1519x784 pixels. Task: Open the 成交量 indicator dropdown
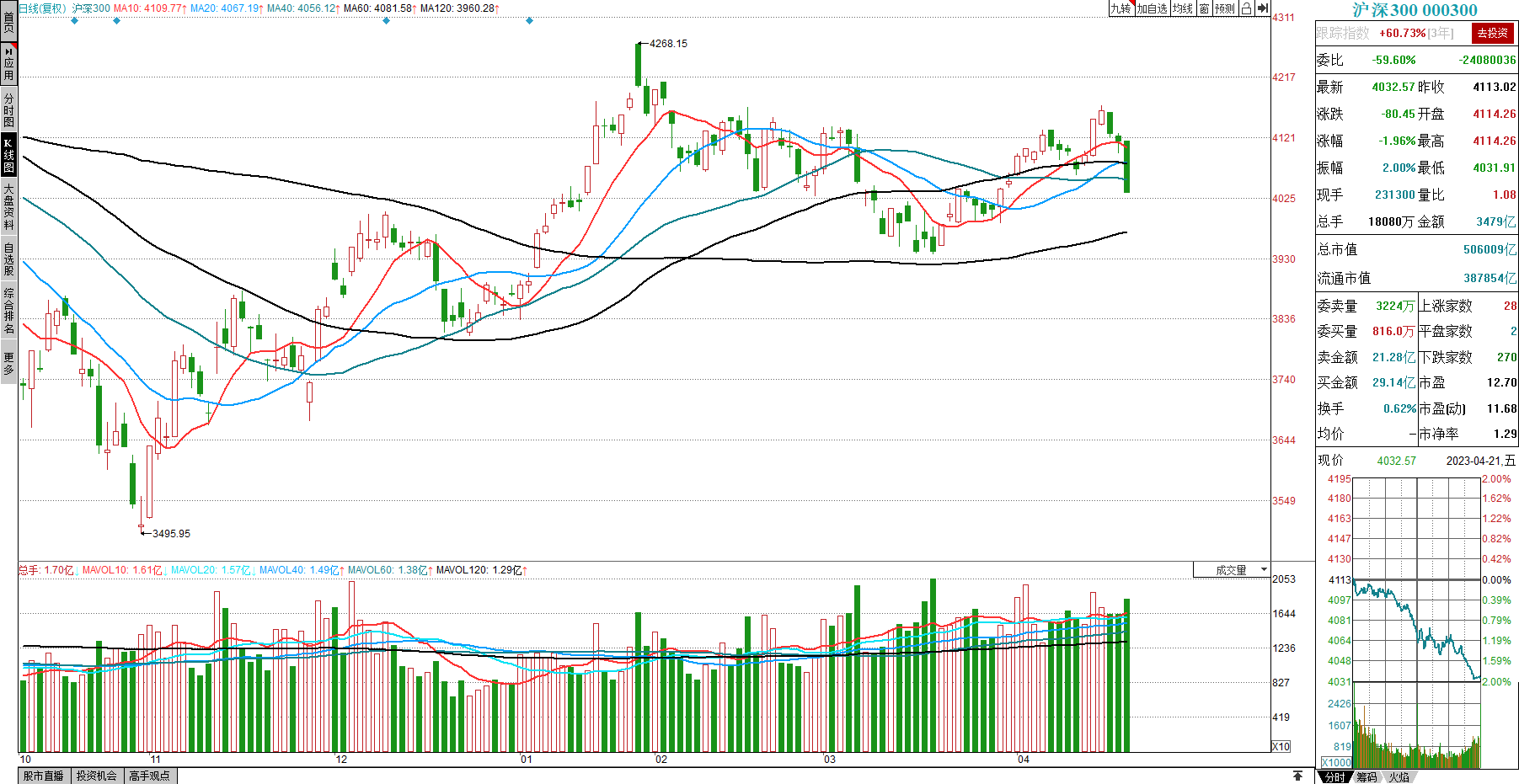[x=1232, y=570]
